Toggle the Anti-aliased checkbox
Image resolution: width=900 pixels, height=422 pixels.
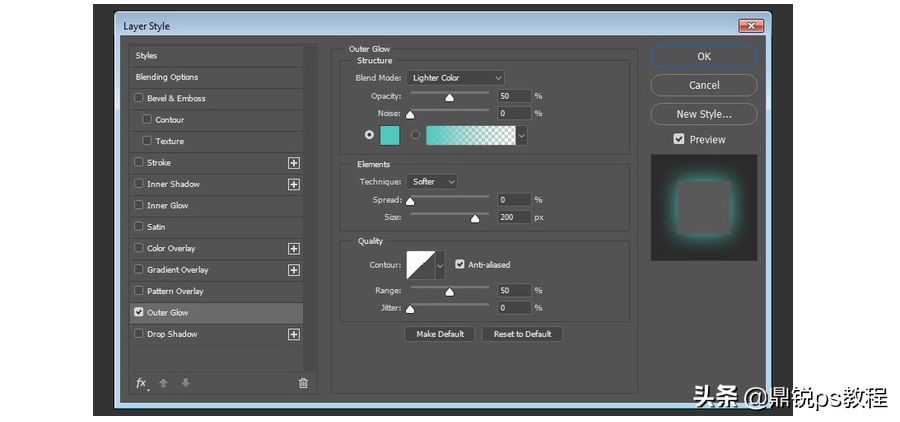[x=459, y=264]
